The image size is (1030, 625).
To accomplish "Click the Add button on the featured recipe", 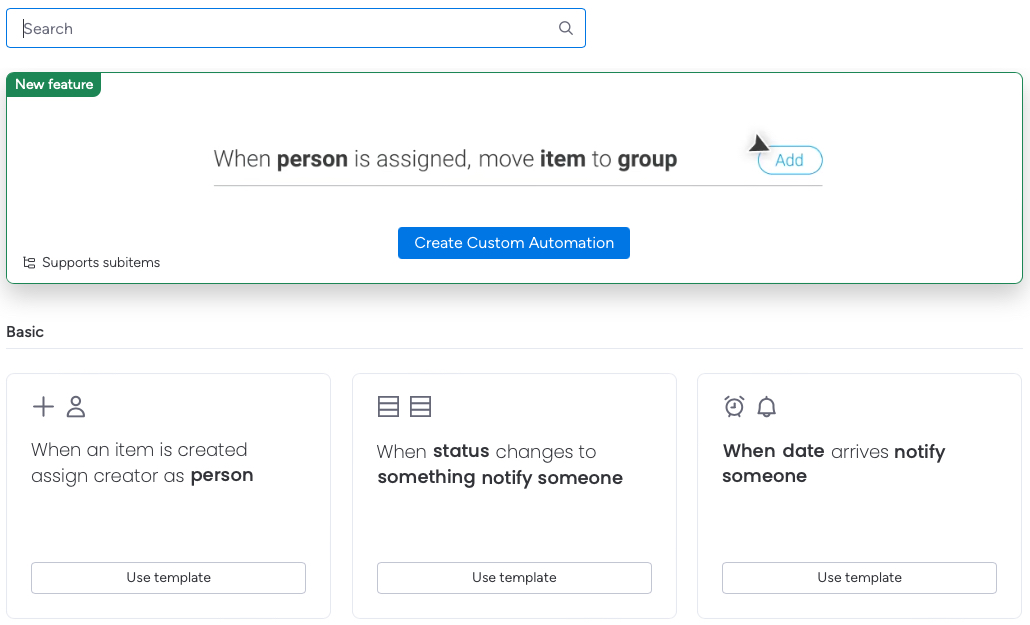I will point(789,160).
